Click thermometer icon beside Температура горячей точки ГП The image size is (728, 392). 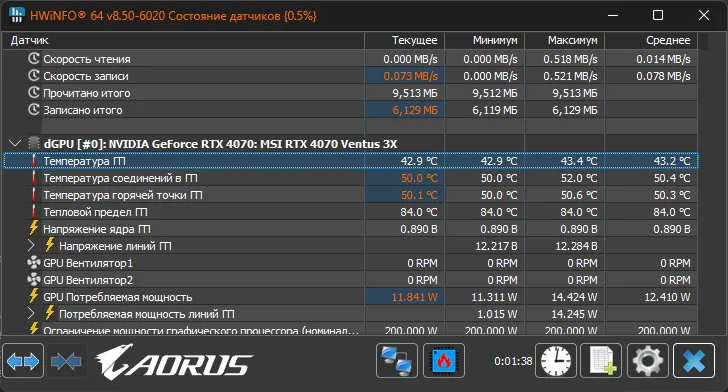[x=33, y=194]
